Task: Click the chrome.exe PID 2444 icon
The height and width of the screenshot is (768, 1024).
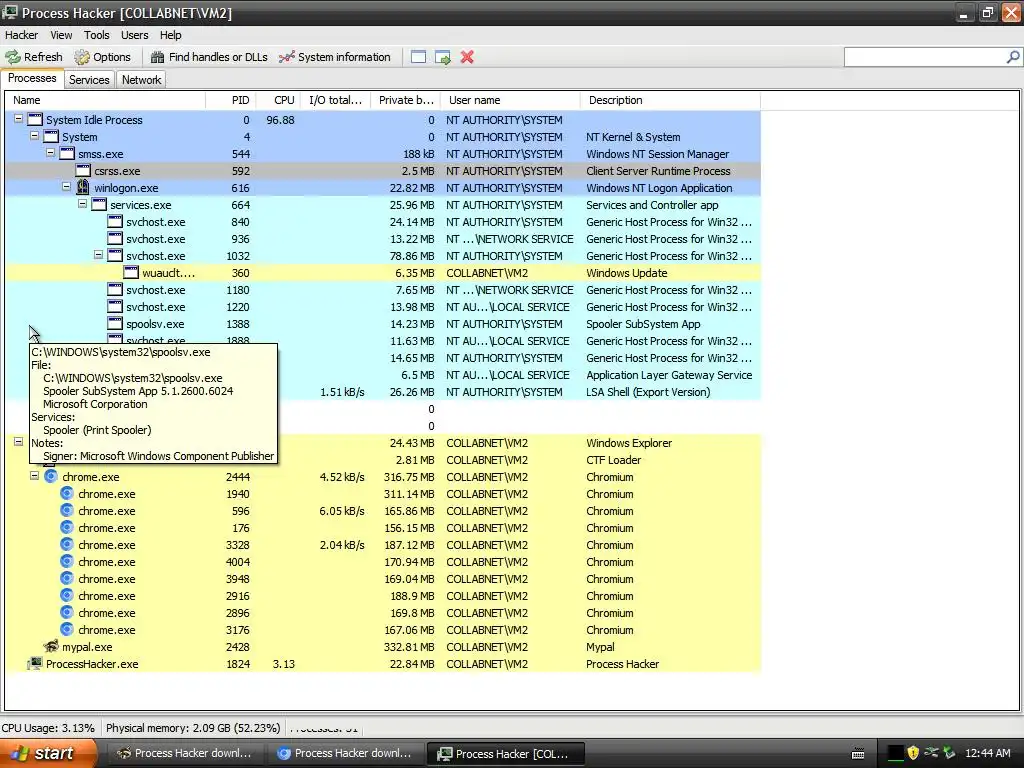Action: 51,476
